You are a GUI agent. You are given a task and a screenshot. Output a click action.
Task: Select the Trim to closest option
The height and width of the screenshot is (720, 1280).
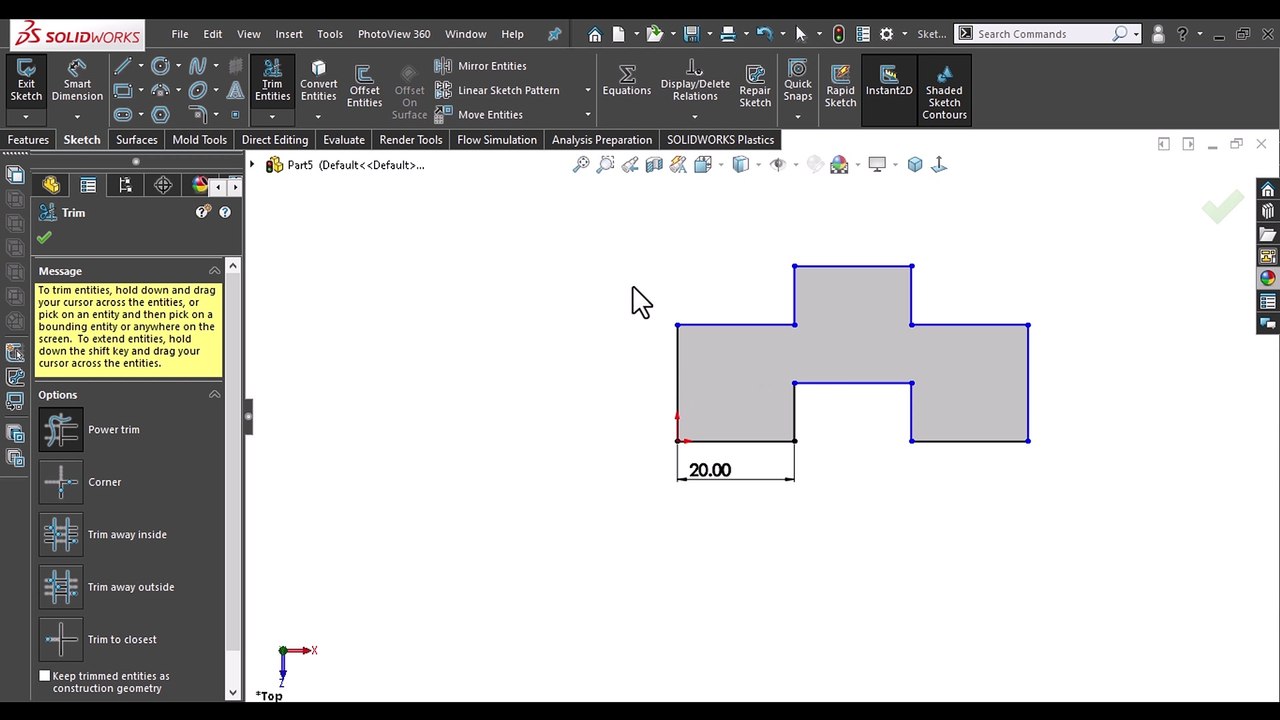click(61, 640)
